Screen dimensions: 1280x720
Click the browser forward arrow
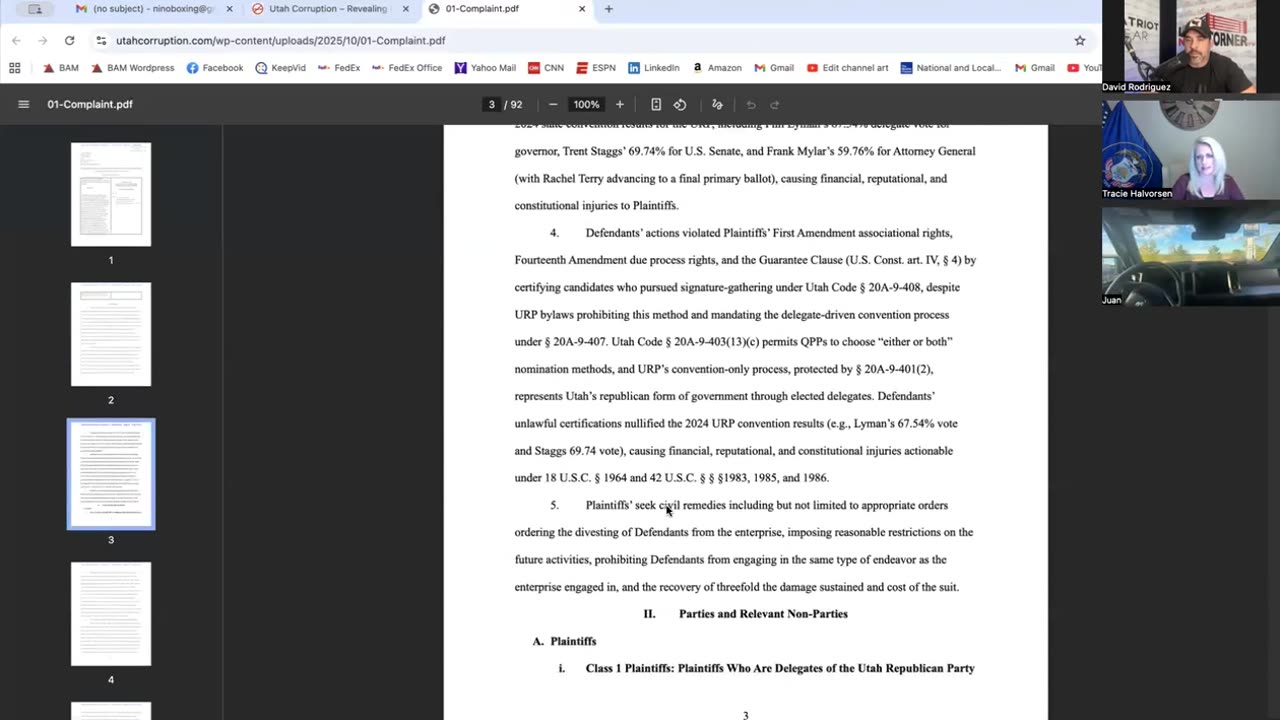(x=42, y=40)
